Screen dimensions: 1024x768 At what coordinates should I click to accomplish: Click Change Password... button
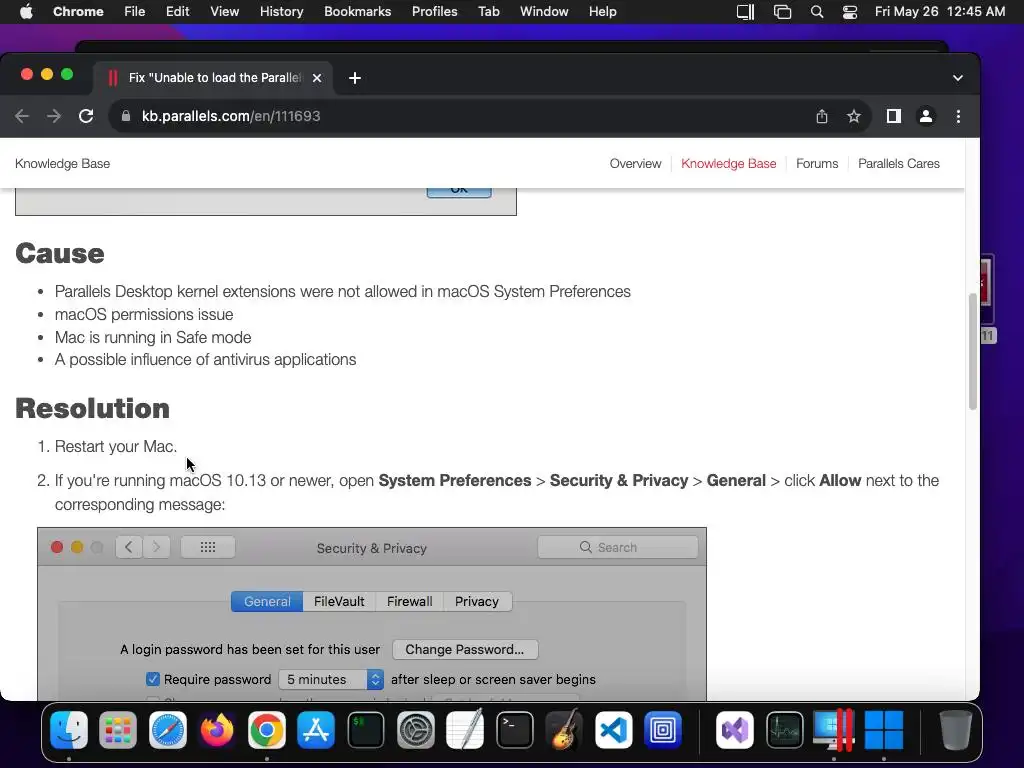click(464, 650)
